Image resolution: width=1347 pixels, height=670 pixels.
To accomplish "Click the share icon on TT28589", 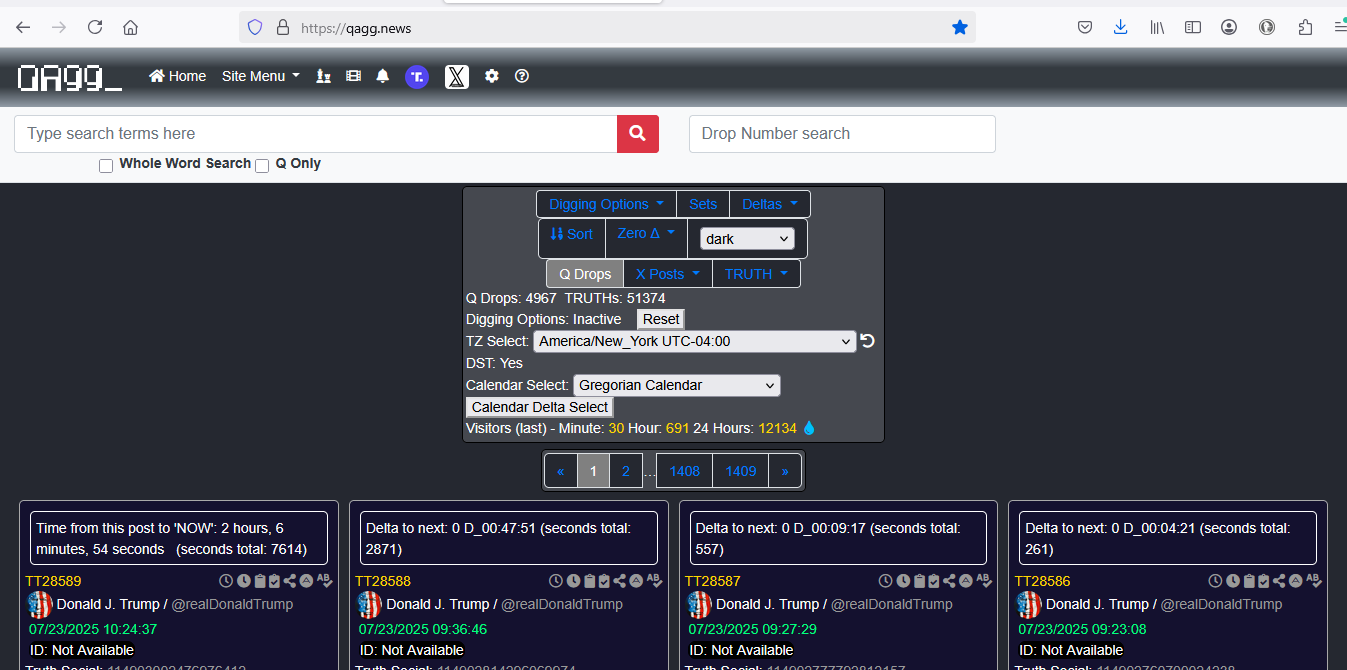I will coord(290,581).
